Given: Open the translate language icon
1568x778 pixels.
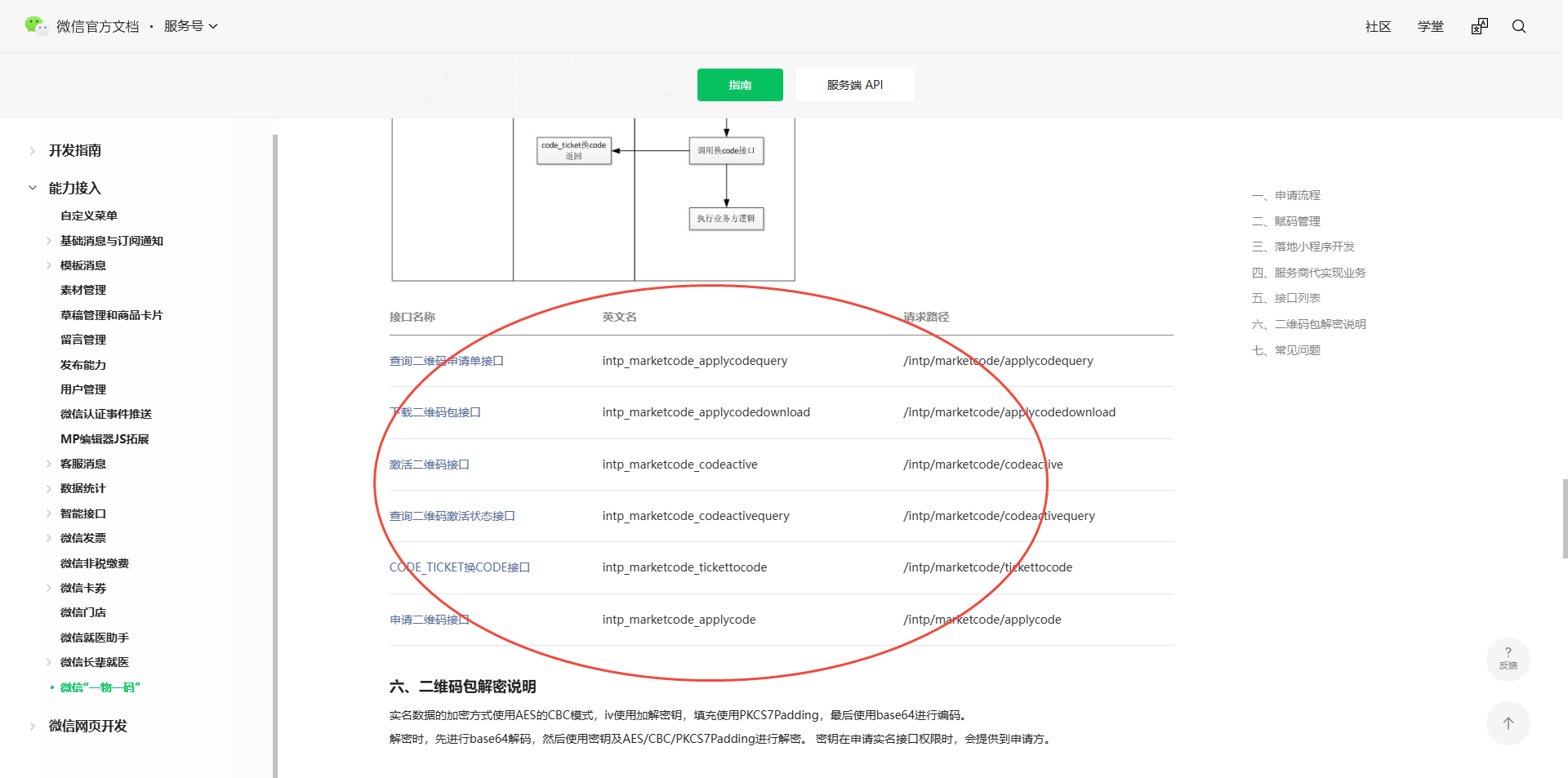Looking at the screenshot, I should [1479, 27].
